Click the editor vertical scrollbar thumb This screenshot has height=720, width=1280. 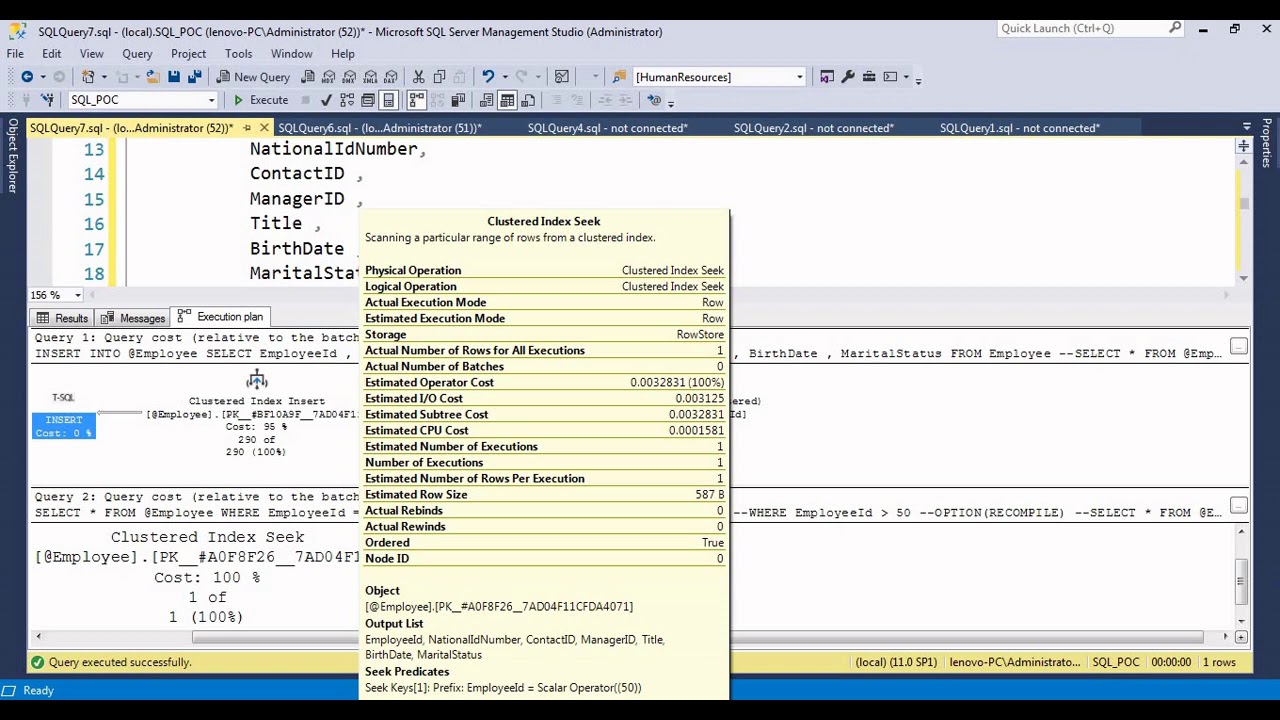point(1243,204)
